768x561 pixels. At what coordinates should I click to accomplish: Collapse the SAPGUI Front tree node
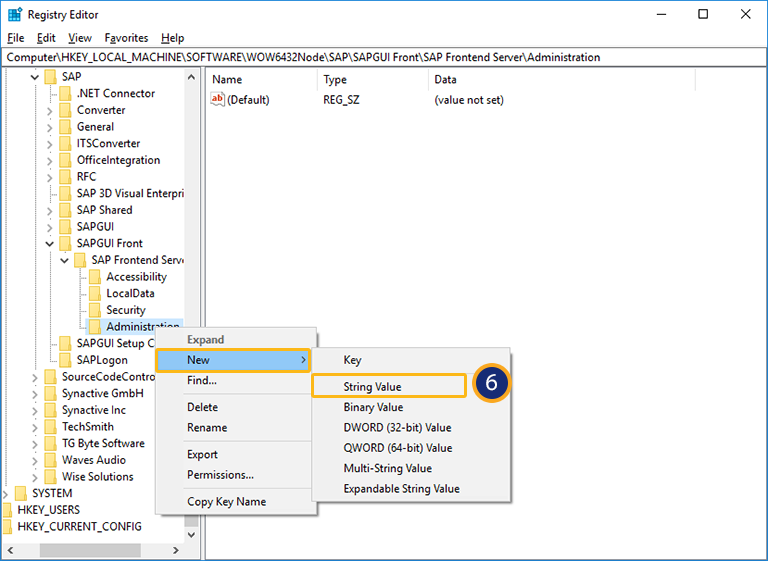tap(50, 244)
